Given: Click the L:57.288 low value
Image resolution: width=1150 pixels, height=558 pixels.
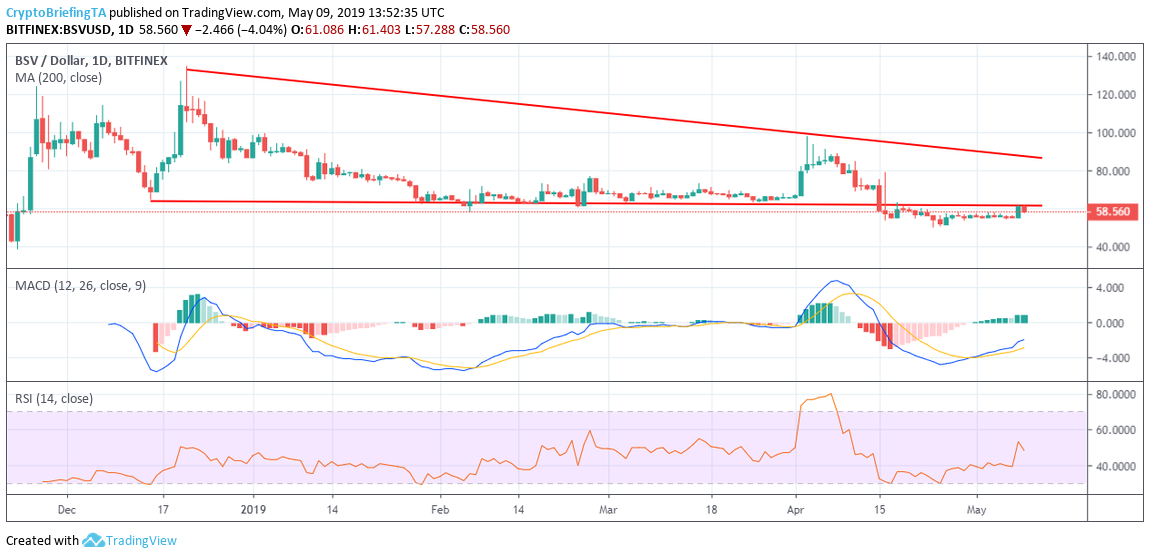Looking at the screenshot, I should coord(428,30).
